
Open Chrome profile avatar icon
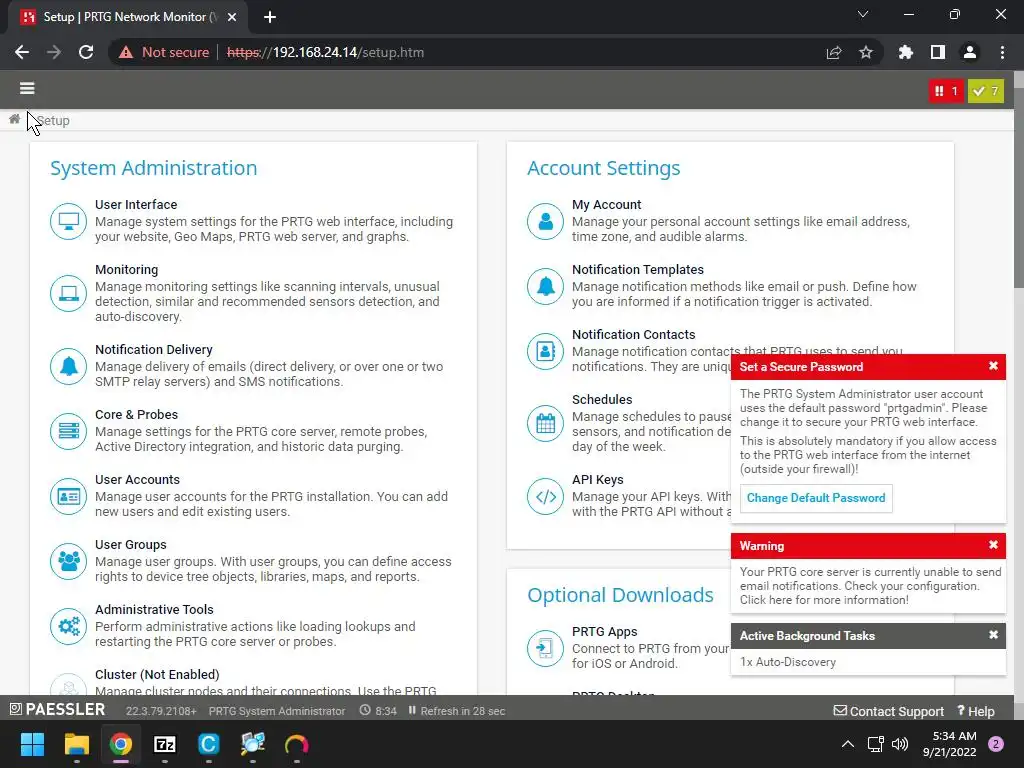click(x=970, y=52)
